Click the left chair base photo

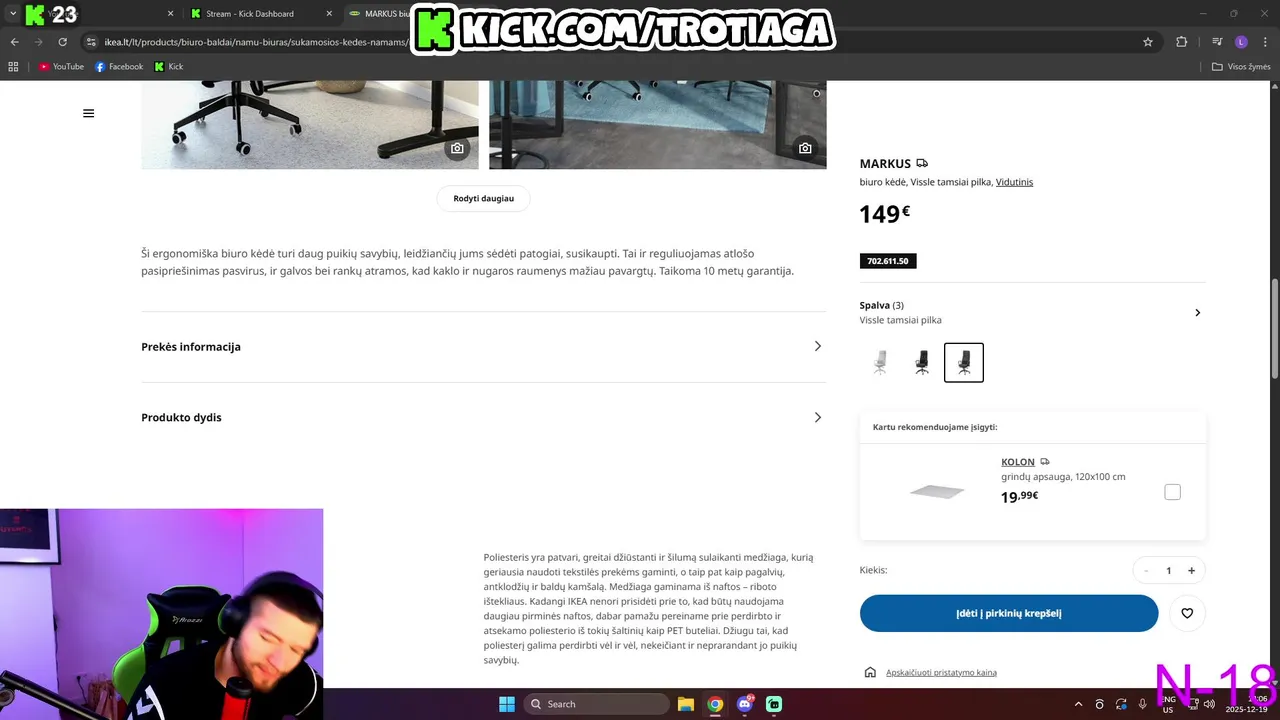[x=310, y=125]
